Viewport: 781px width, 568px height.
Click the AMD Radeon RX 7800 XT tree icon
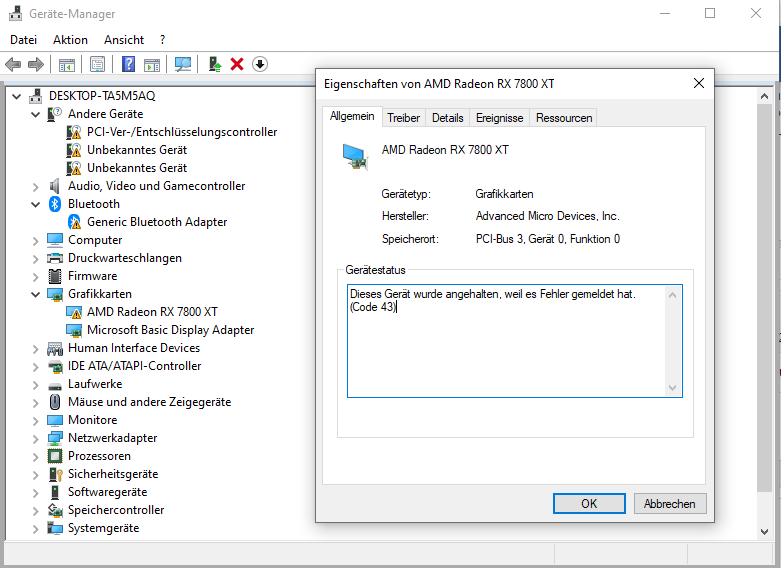[x=74, y=312]
